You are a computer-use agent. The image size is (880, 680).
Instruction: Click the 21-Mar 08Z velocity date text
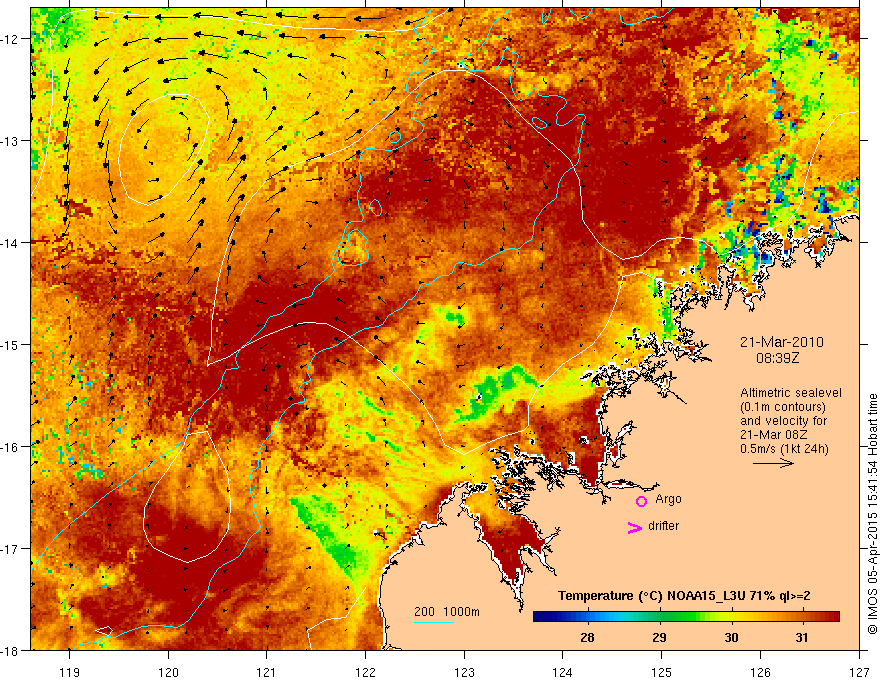pos(773,435)
